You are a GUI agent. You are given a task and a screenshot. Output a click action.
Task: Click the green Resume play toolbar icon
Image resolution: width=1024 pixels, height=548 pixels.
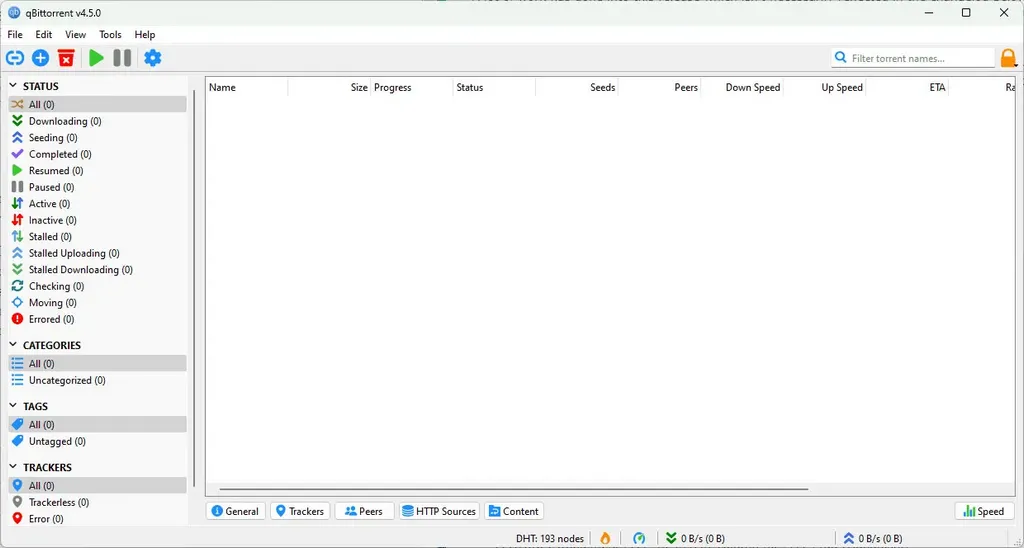click(x=97, y=58)
